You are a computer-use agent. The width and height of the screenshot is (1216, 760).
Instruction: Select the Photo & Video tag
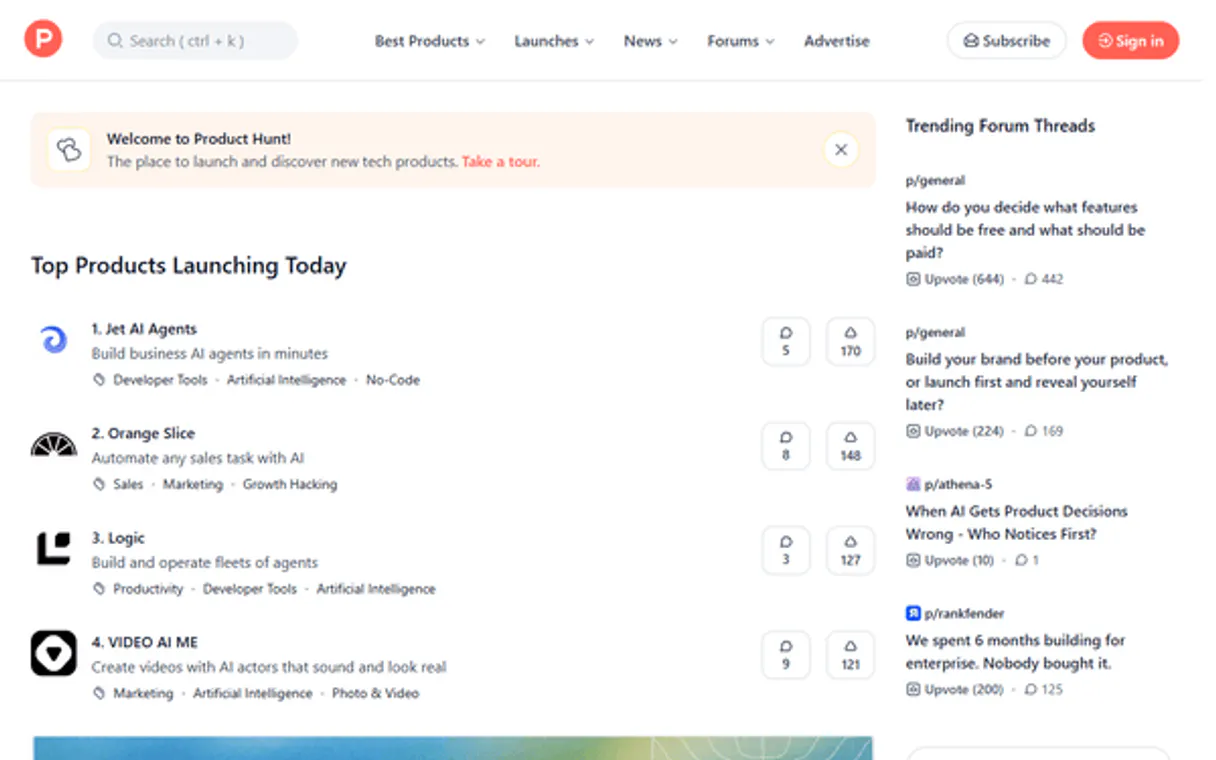point(375,693)
